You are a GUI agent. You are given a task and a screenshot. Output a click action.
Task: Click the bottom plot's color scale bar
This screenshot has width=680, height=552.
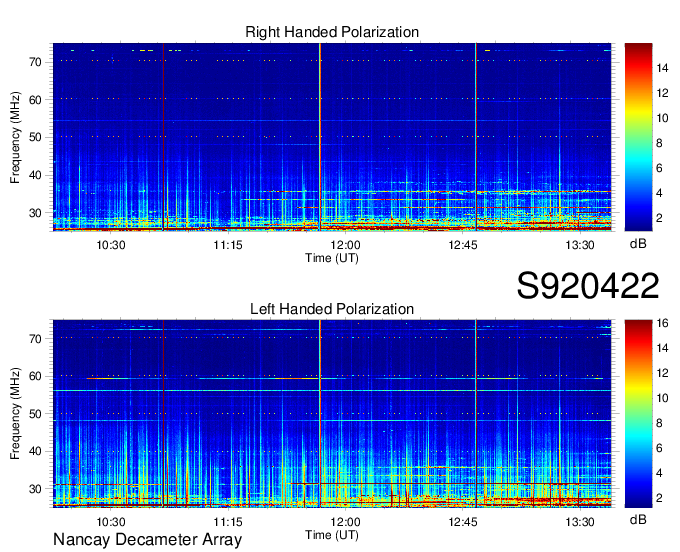(x=638, y=414)
